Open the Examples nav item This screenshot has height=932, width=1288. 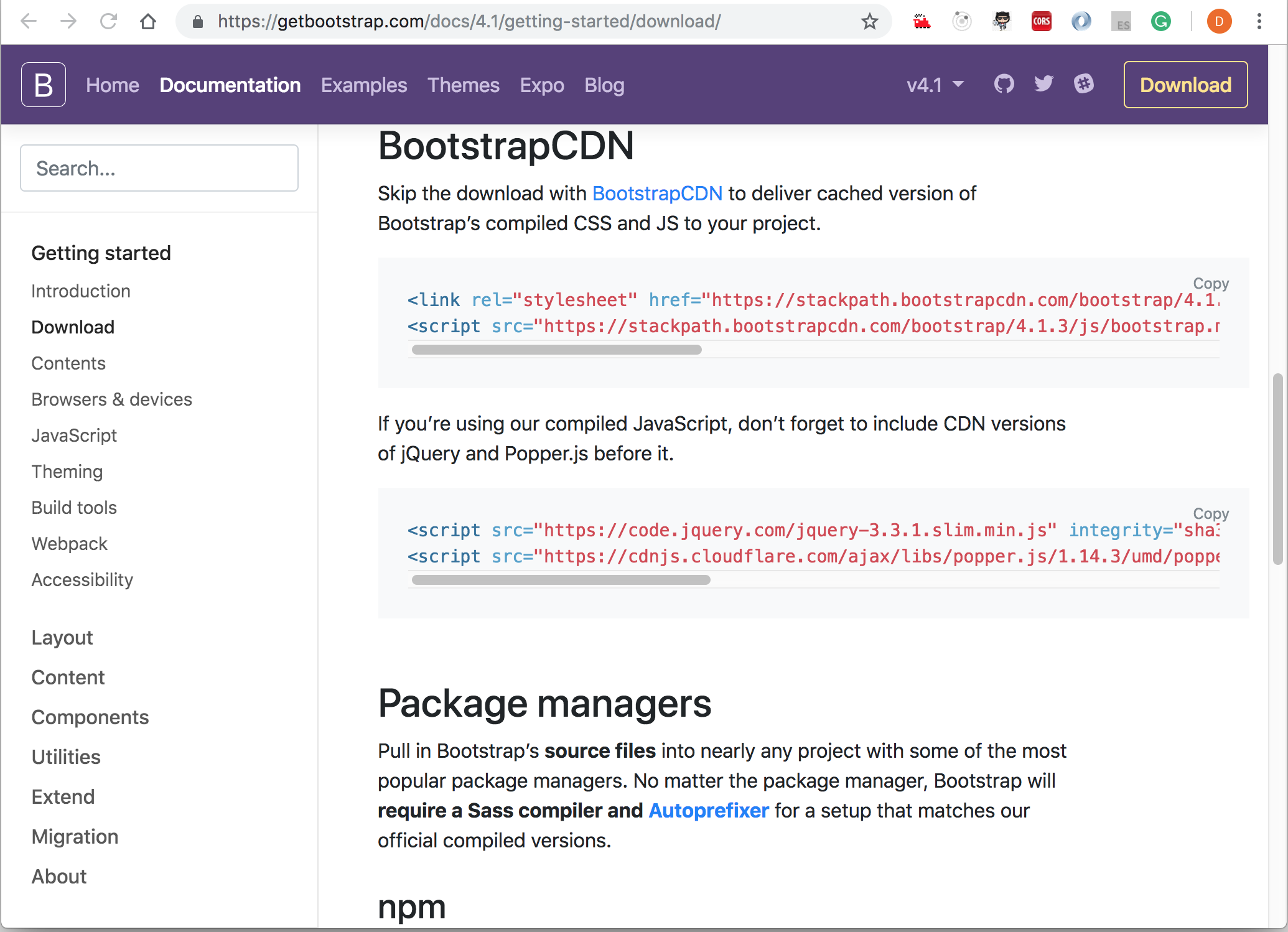(x=364, y=85)
